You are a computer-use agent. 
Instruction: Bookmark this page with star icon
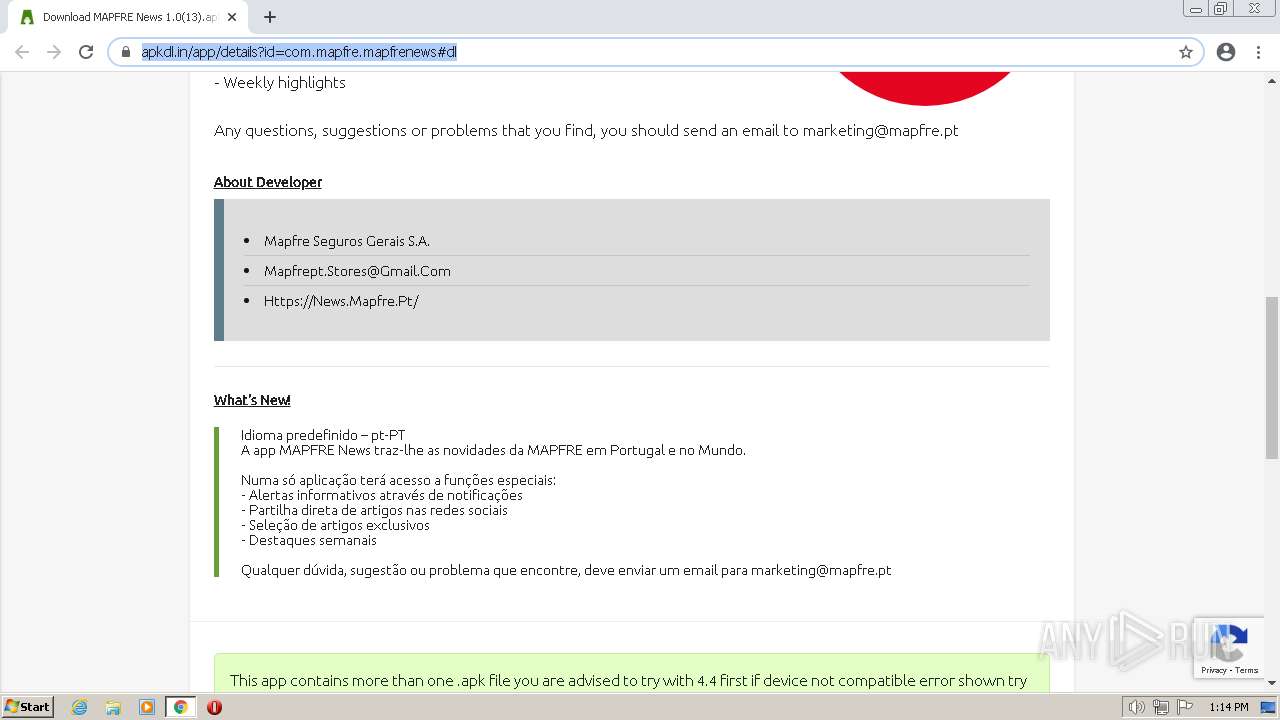[x=1186, y=52]
